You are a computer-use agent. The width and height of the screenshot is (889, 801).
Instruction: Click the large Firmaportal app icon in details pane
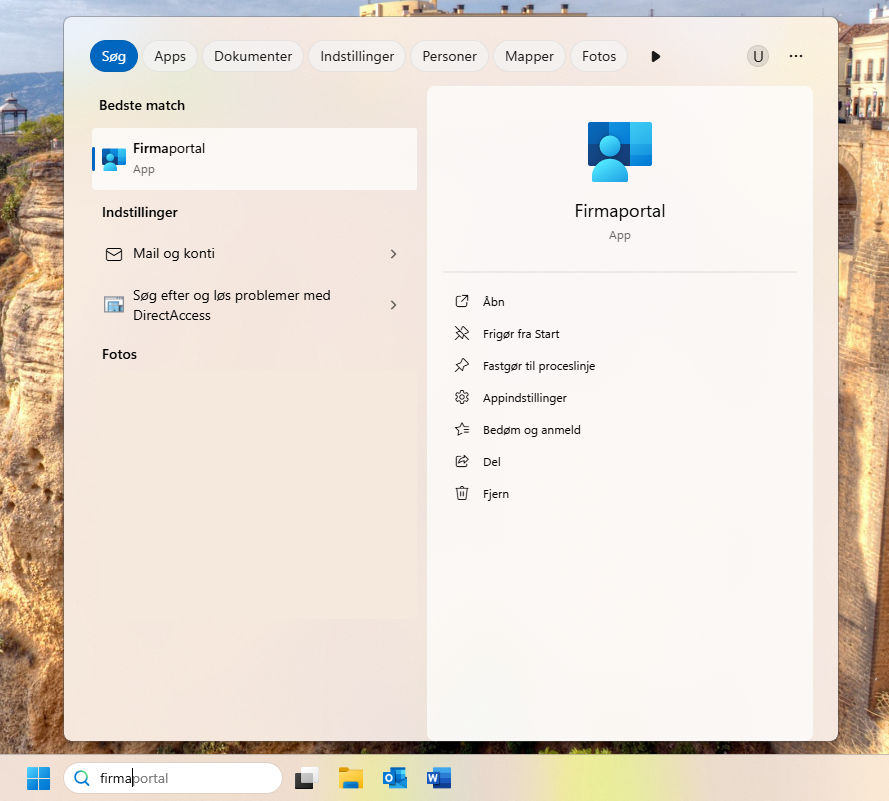pos(620,151)
